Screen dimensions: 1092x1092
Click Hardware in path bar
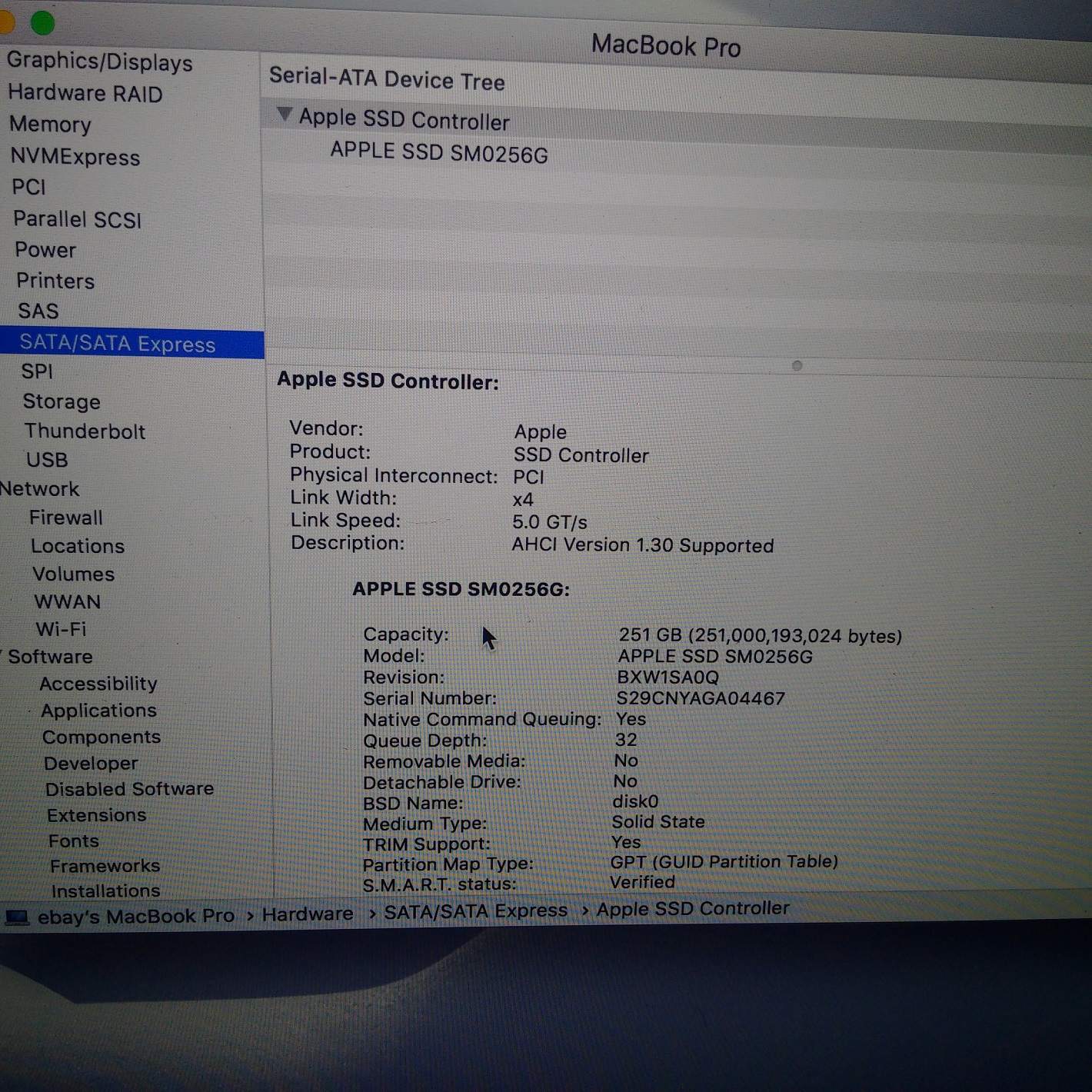(x=308, y=914)
